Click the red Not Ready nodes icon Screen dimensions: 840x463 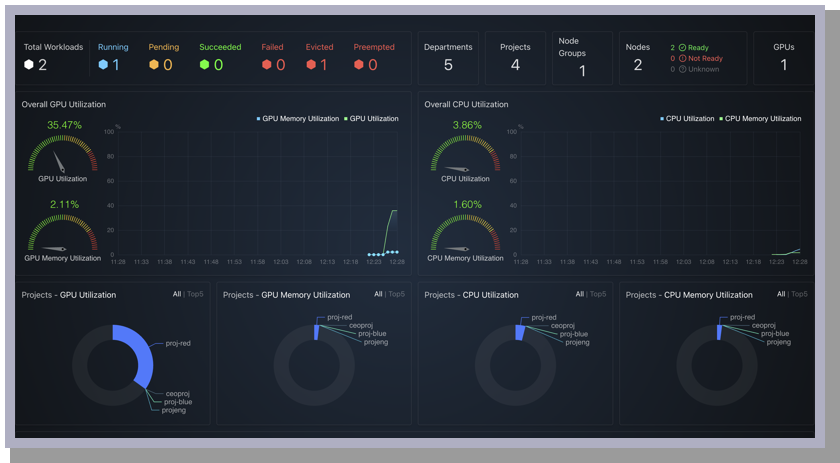tap(682, 58)
